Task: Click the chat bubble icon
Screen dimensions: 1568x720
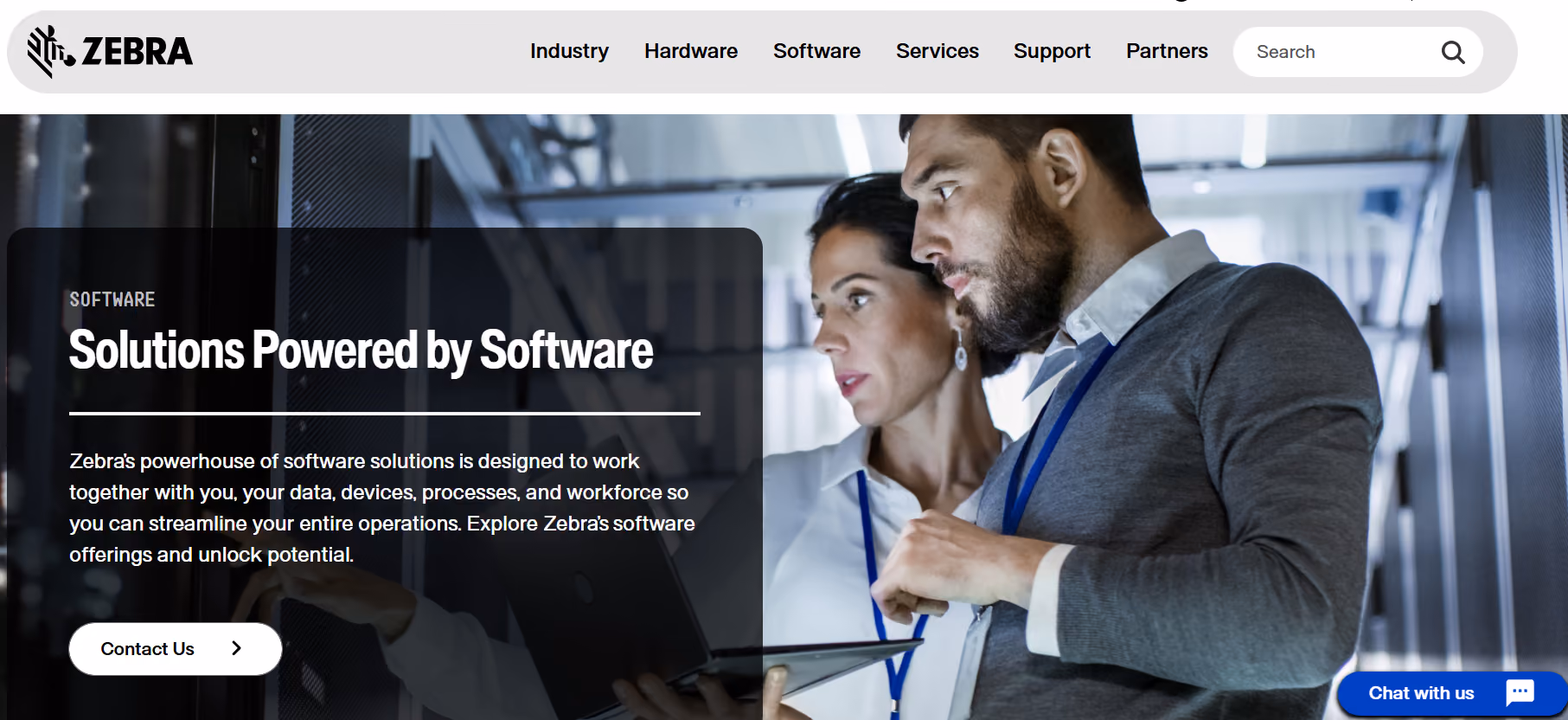Action: click(1520, 692)
